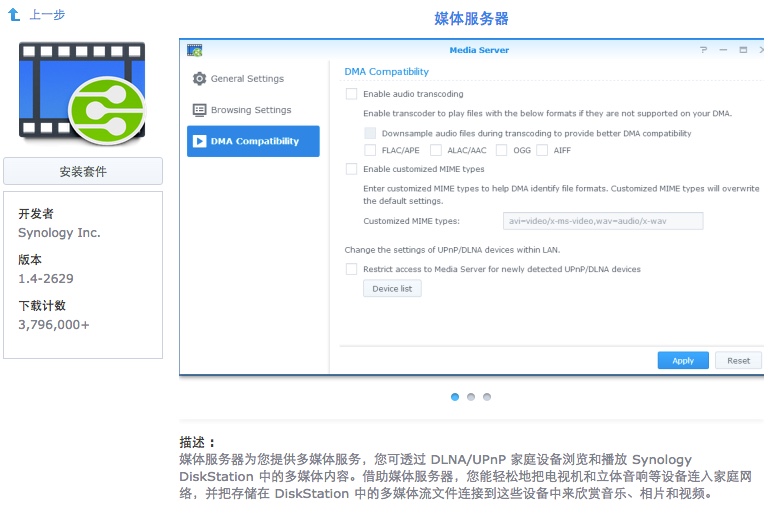Click the Media Server package icon
Viewport: 770px width, 517px height.
pyautogui.click(x=82, y=92)
